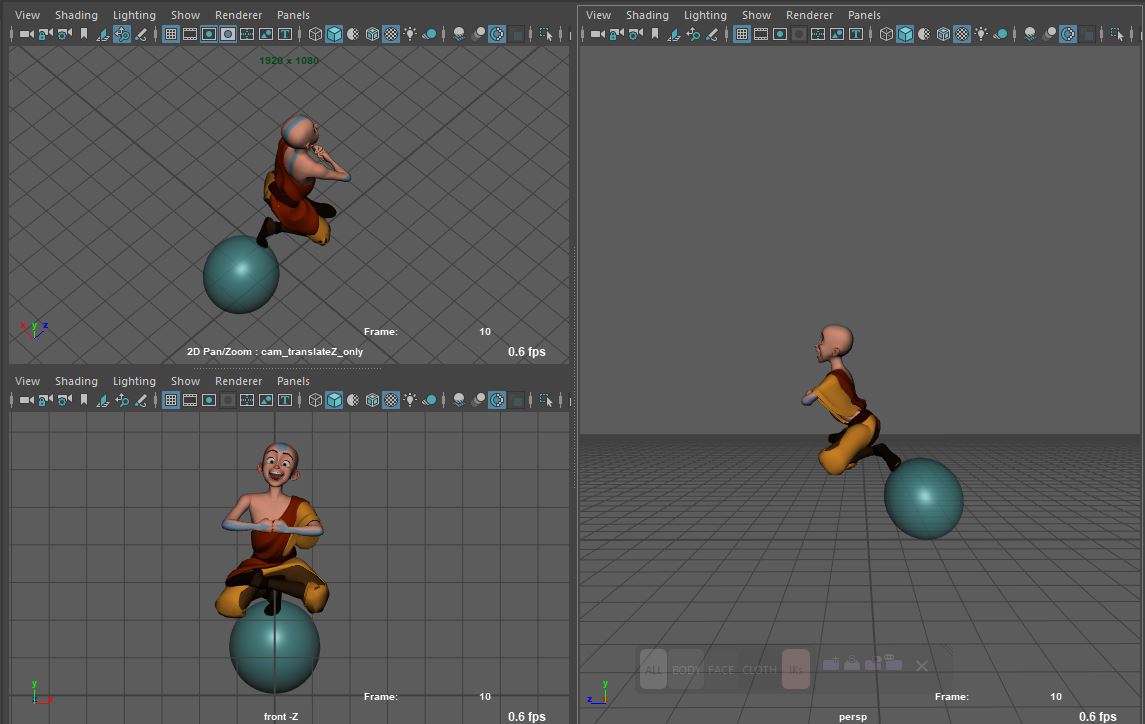Open View menu of top-left camera panel
The width and height of the screenshot is (1145, 724).
pos(28,15)
